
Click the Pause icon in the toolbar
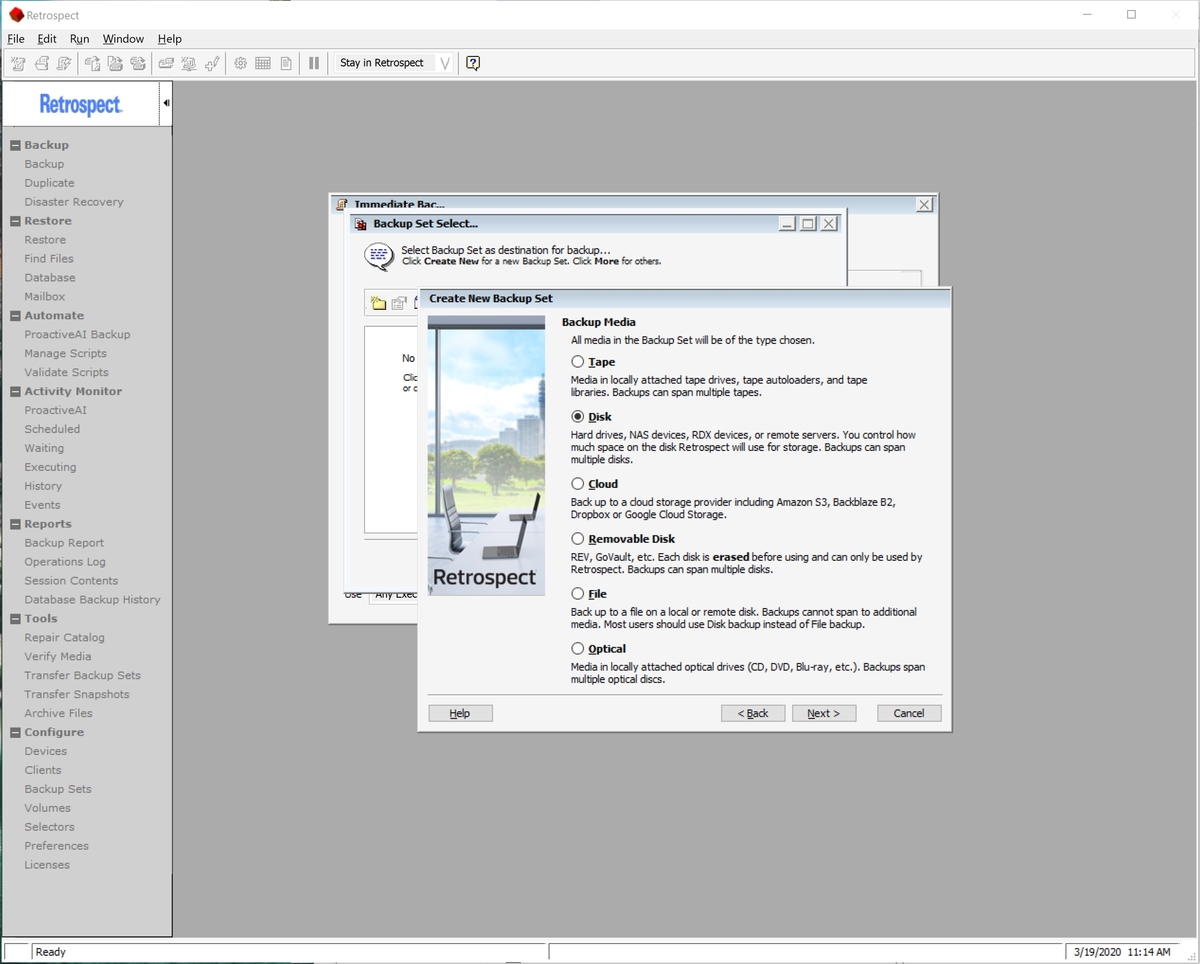pyautogui.click(x=313, y=63)
